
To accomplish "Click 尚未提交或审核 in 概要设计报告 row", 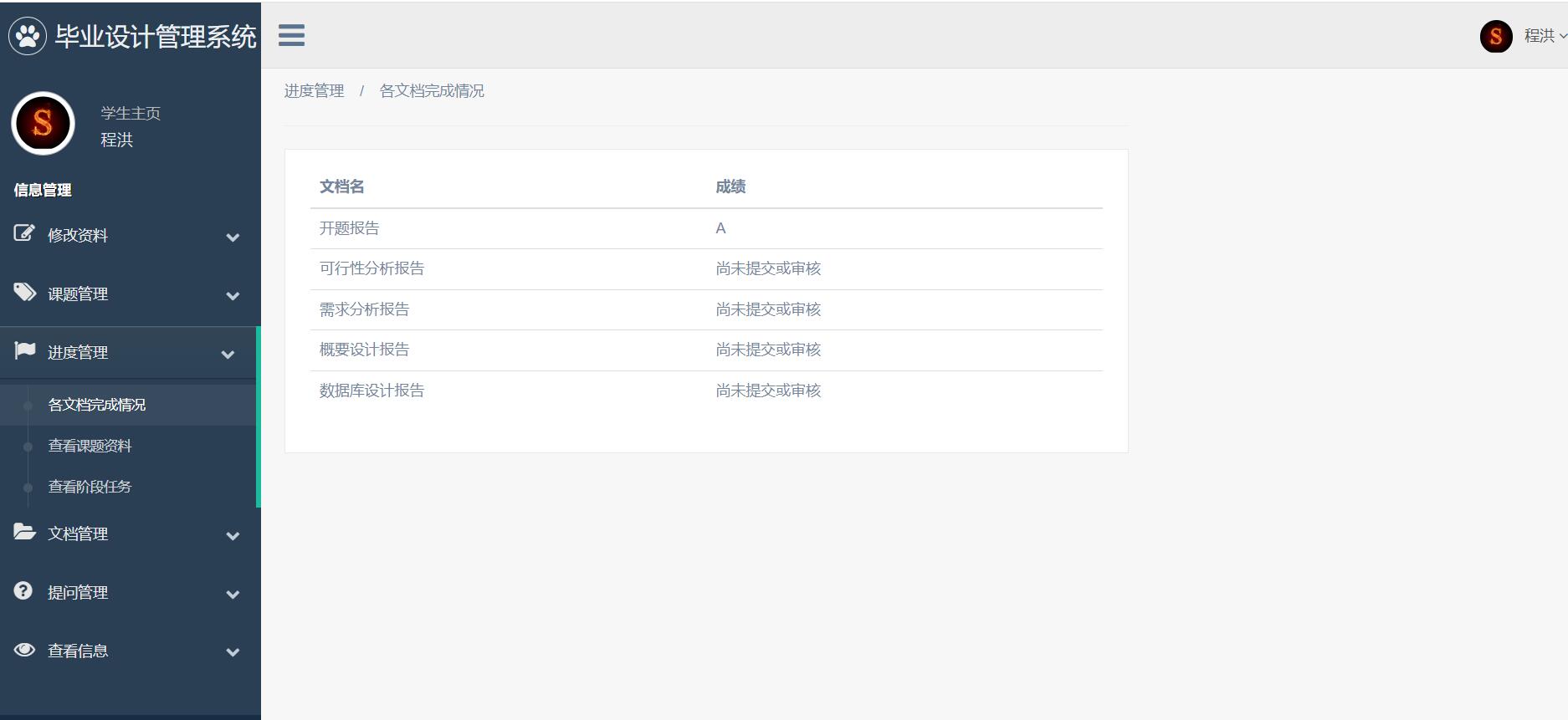I will pos(768,350).
